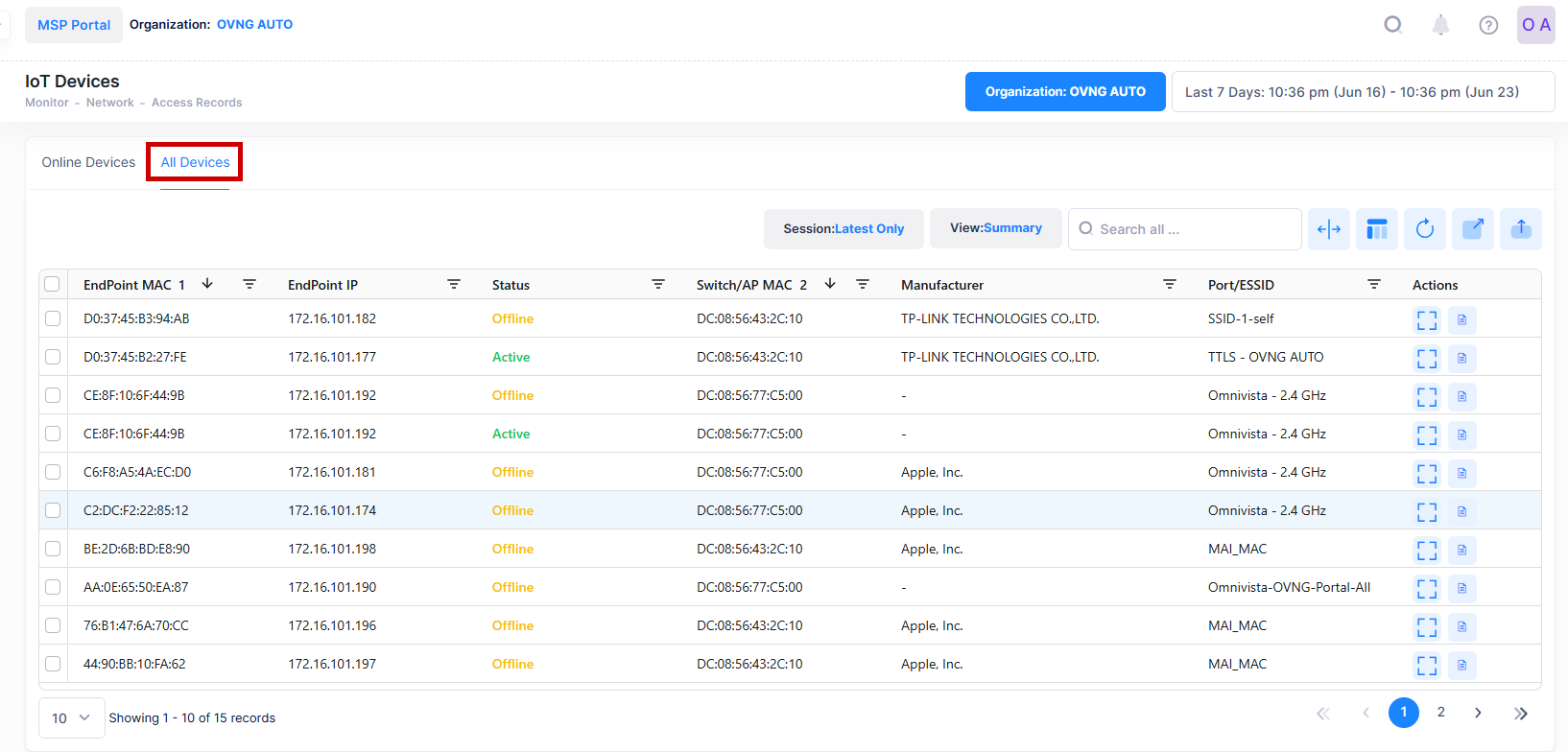The width and height of the screenshot is (1568, 752).
Task: Check the C6:F8:A5:4A:EC:D0 row checkbox
Action: point(53,472)
